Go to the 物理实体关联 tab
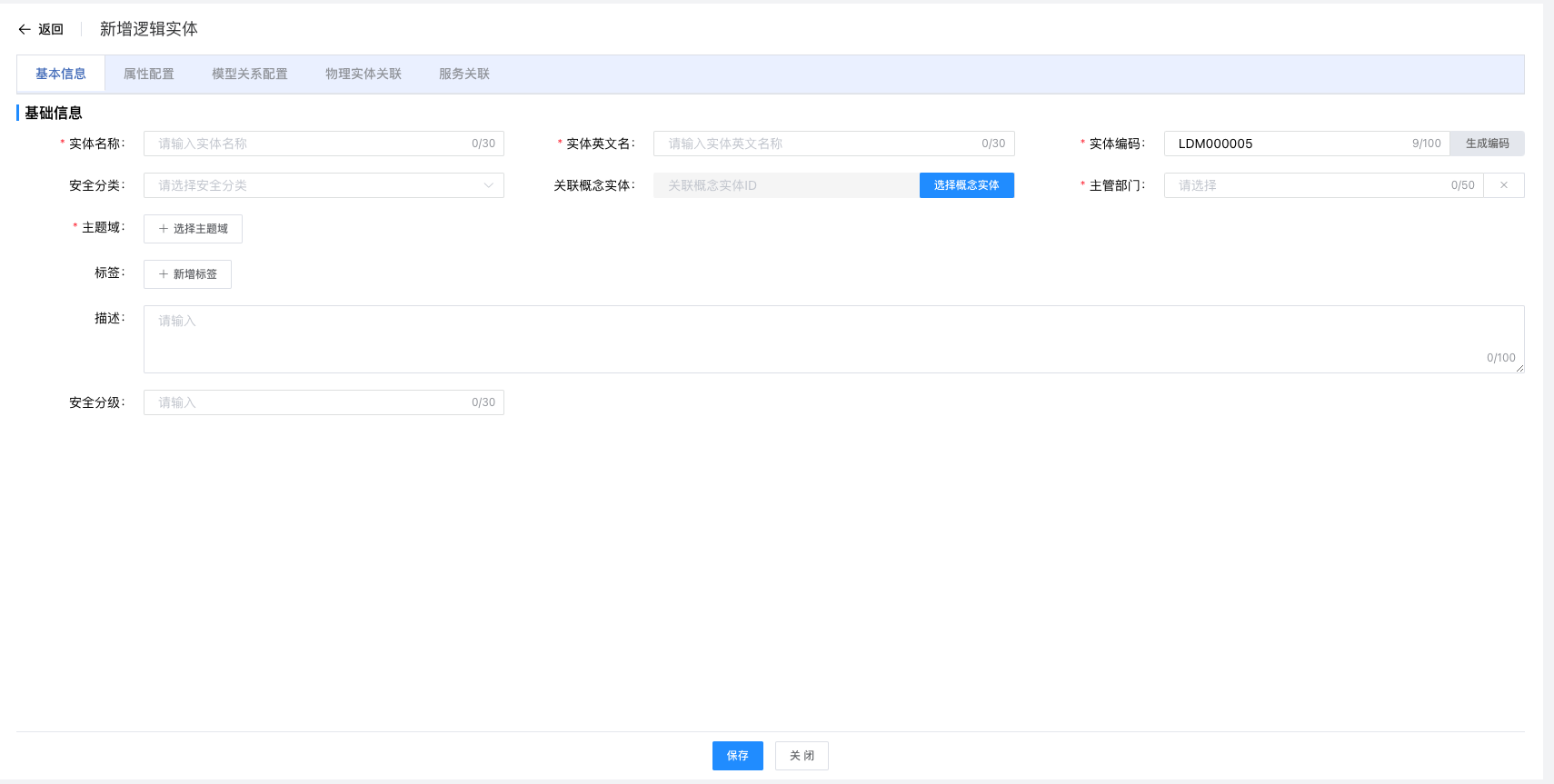The image size is (1554, 784). (364, 74)
